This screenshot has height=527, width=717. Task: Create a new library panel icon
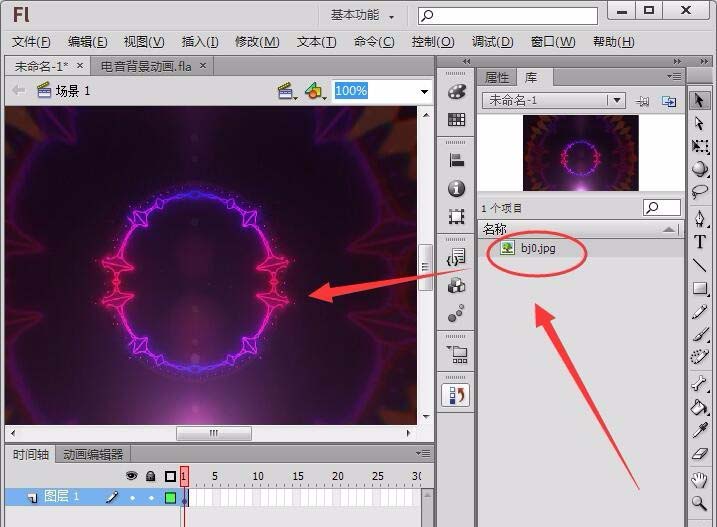[669, 101]
